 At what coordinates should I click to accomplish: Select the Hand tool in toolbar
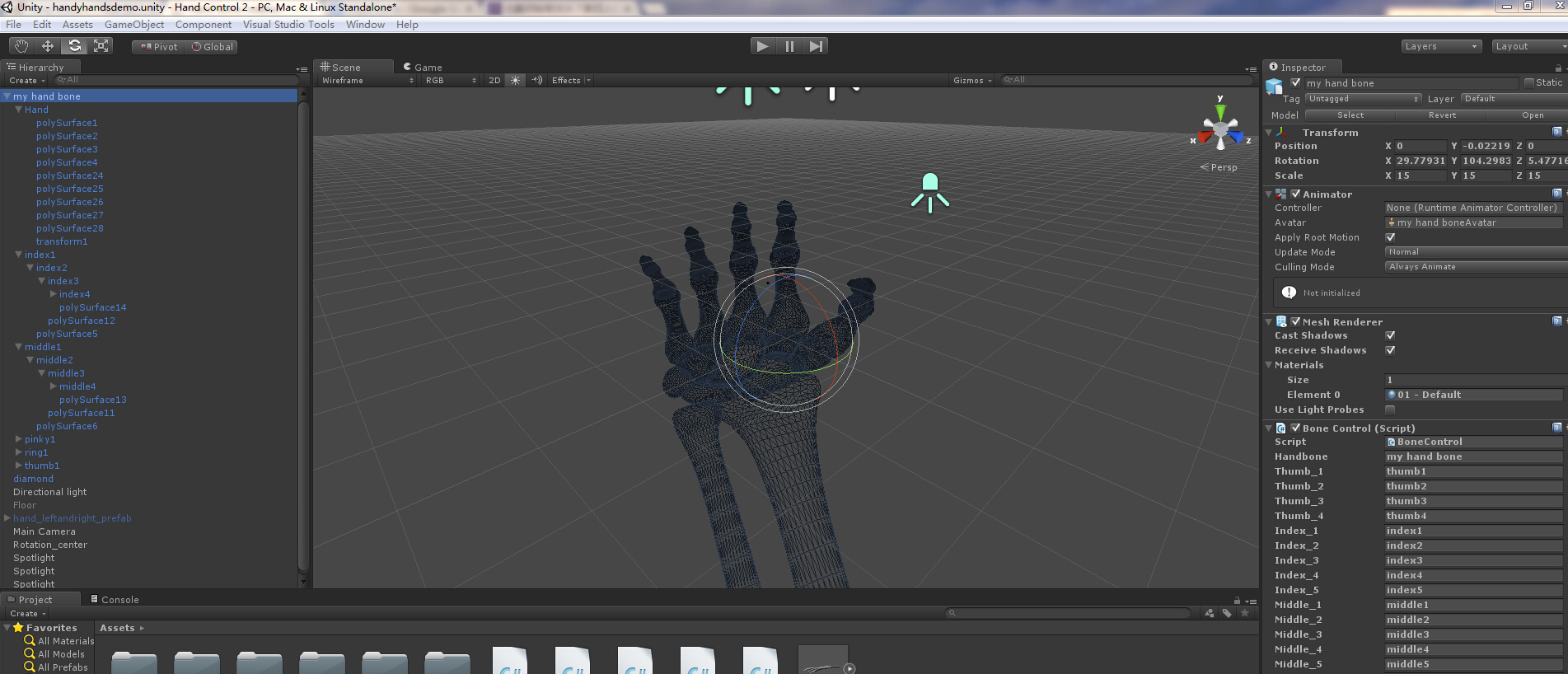[x=21, y=46]
